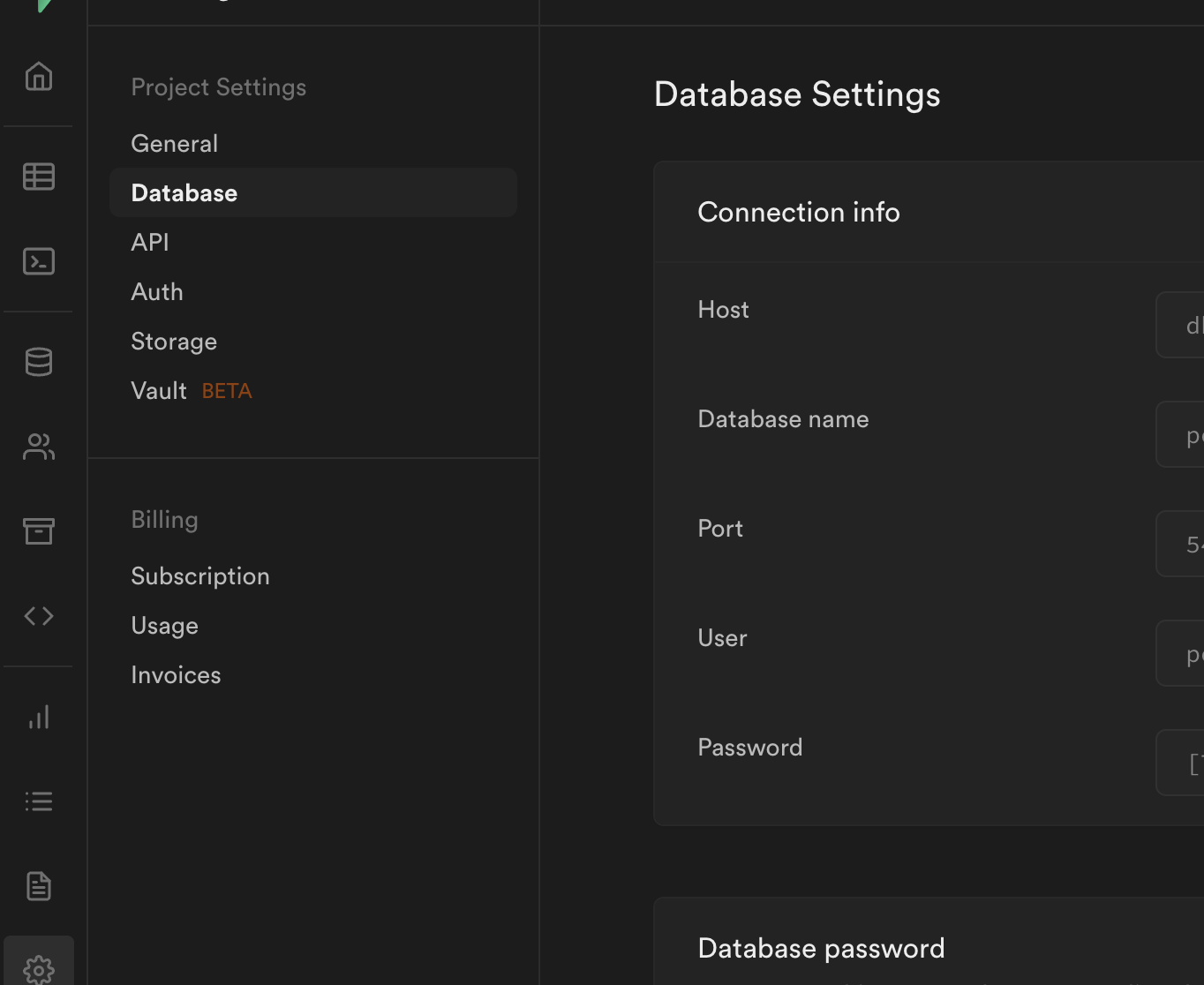Open the Authentication users icon
This screenshot has width=1204, height=985.
coord(38,447)
